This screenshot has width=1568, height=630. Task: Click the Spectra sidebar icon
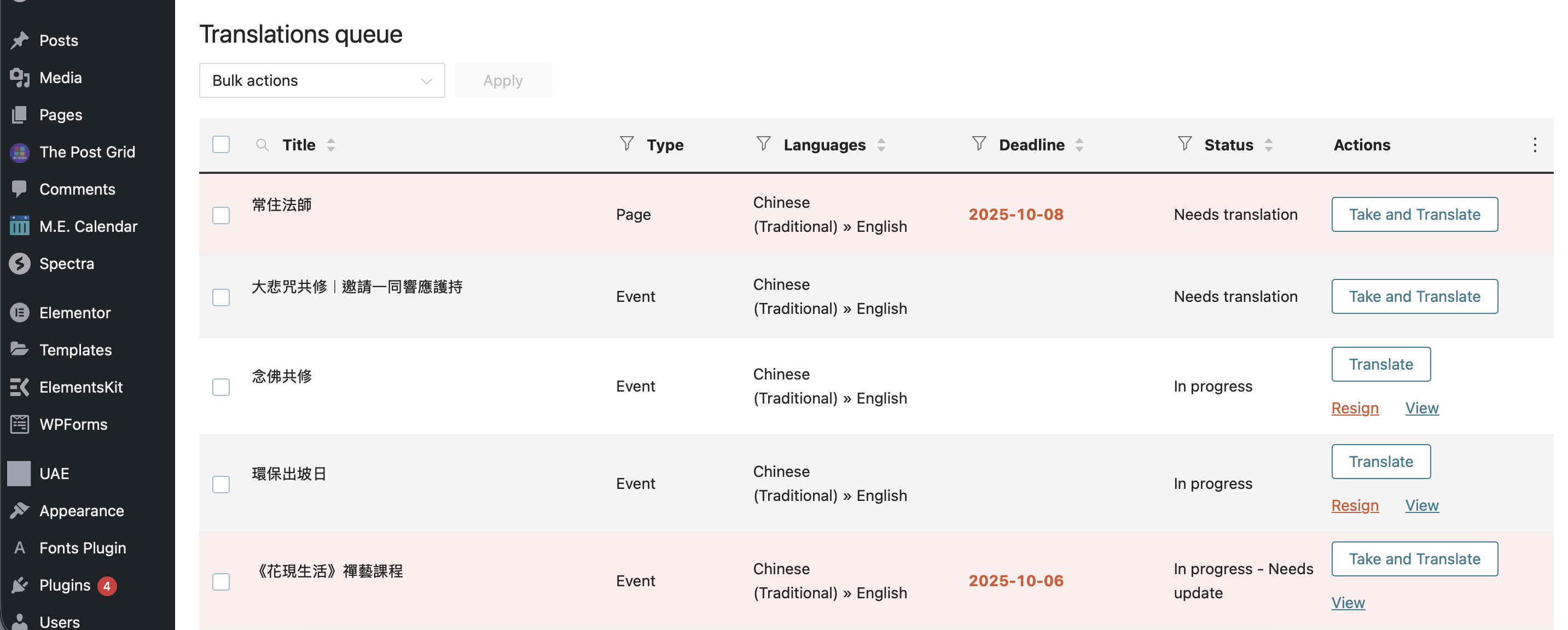click(20, 264)
